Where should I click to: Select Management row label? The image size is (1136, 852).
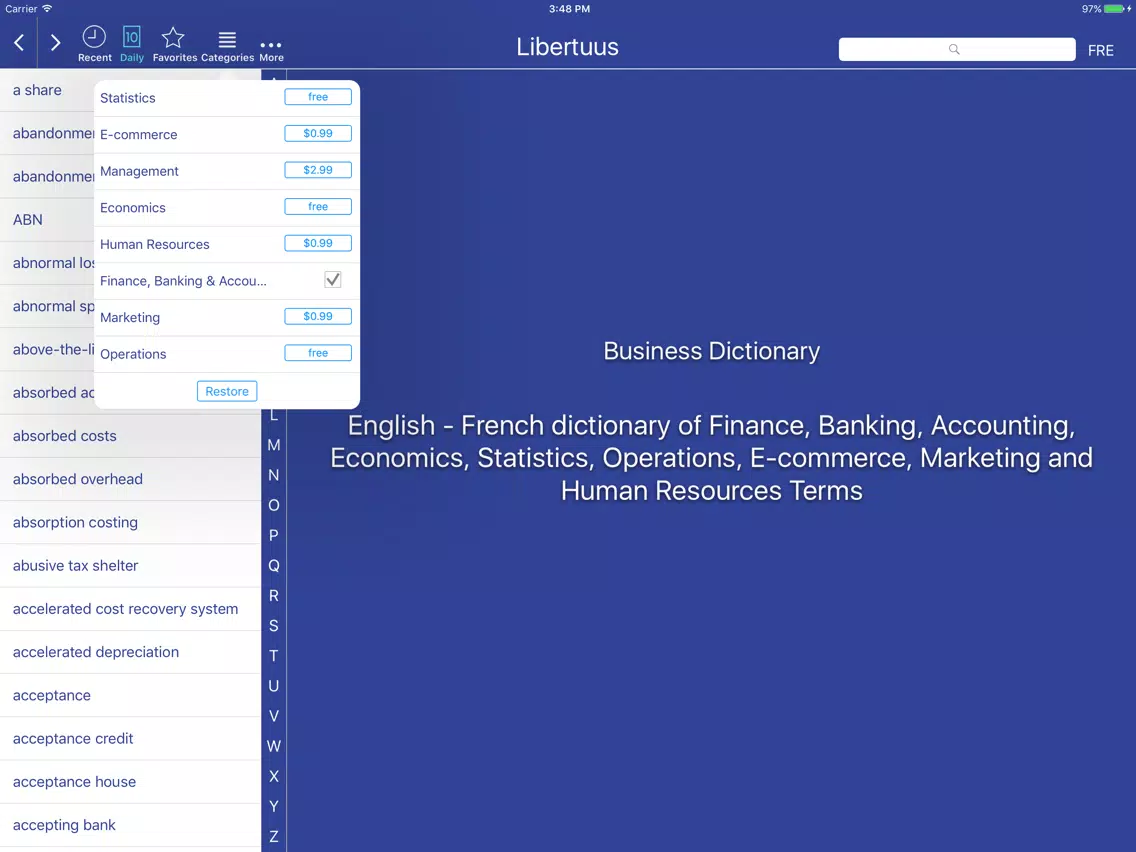[139, 172]
